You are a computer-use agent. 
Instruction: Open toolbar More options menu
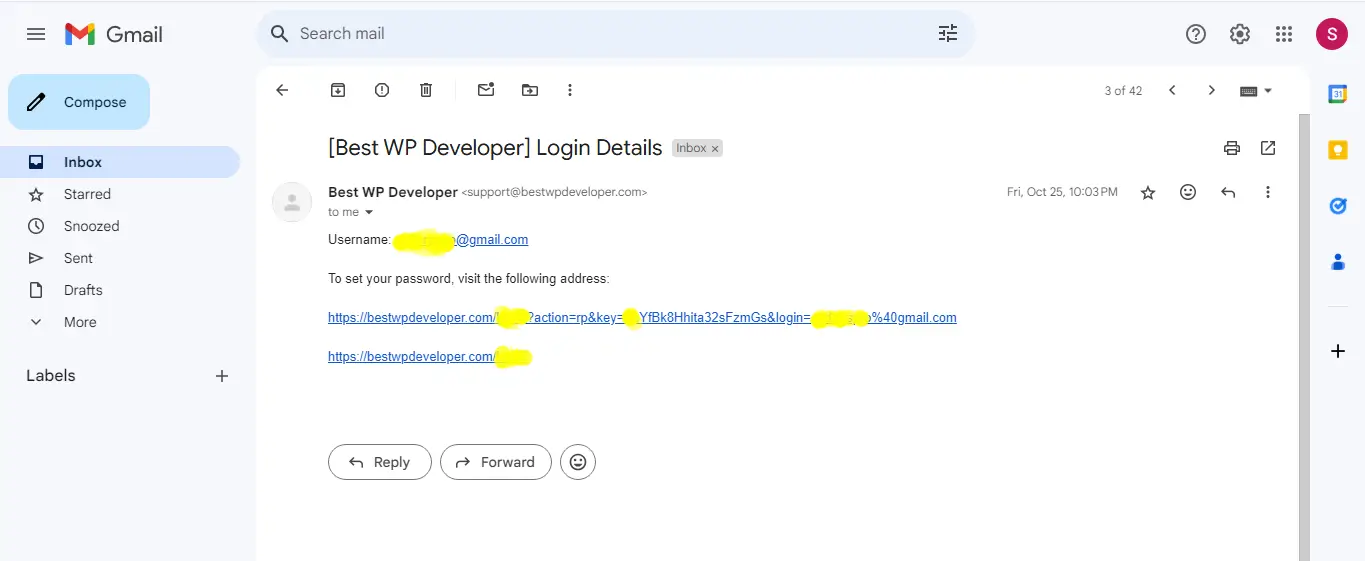[x=570, y=90]
